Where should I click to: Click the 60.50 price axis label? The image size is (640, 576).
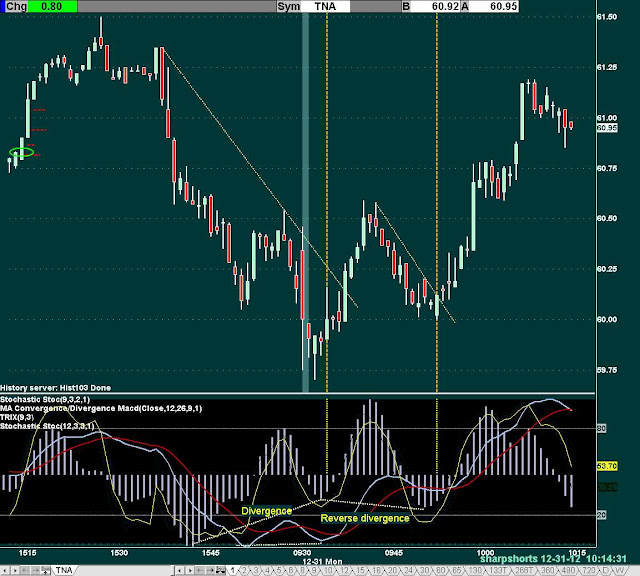pyautogui.click(x=607, y=218)
